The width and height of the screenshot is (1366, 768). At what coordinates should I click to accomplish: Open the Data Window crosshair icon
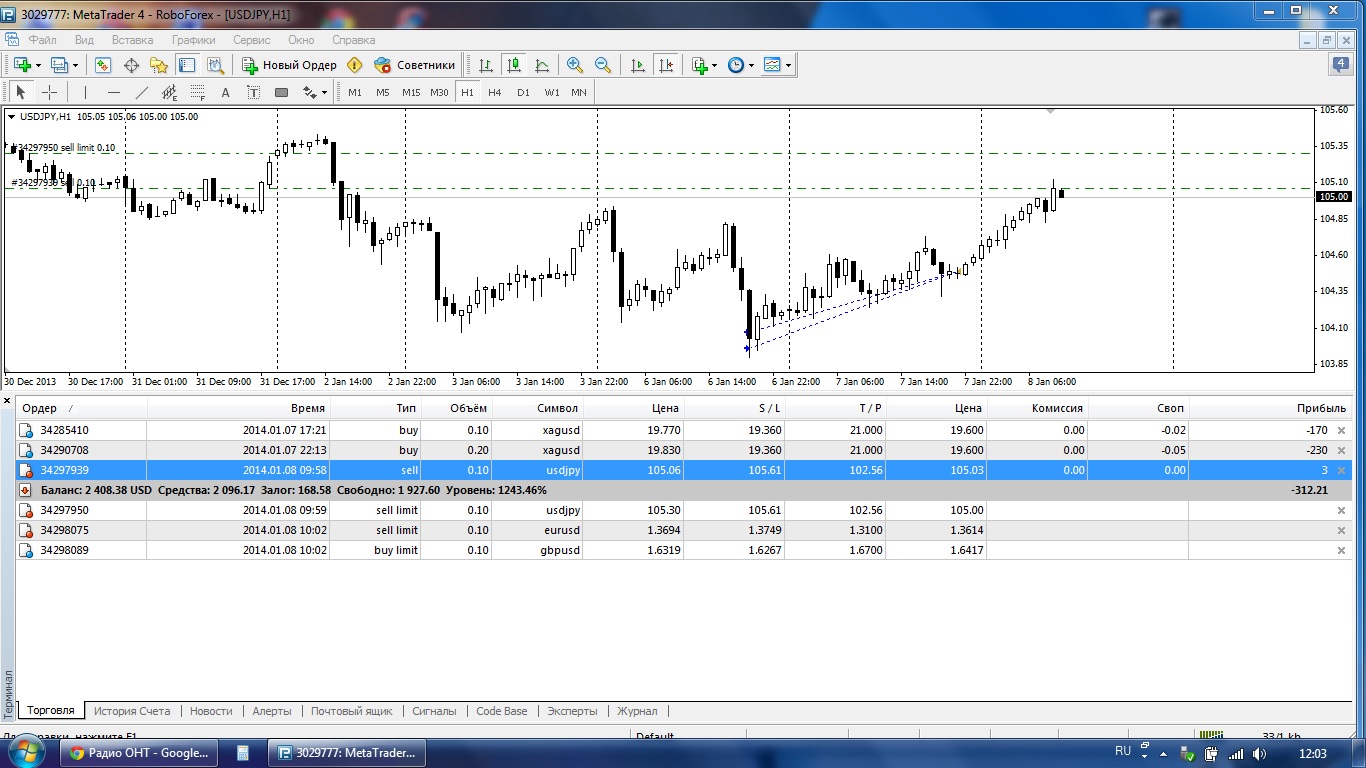tap(131, 65)
